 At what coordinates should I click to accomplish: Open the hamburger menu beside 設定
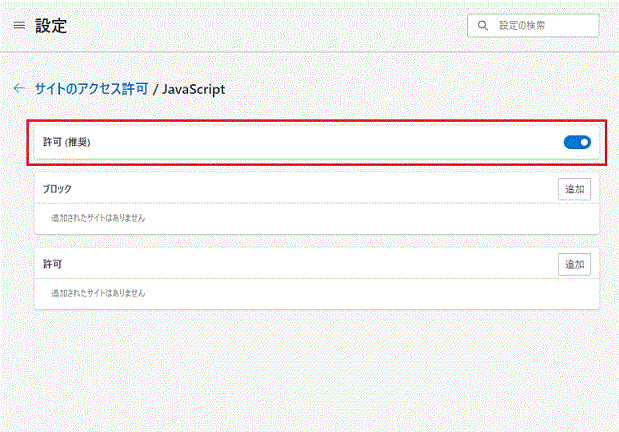[x=19, y=26]
